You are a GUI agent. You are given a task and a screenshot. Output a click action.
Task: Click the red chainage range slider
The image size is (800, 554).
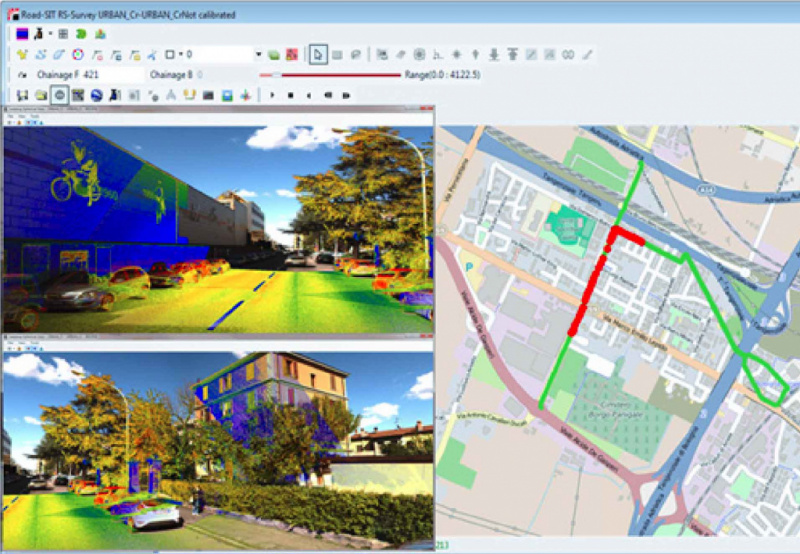330,74
